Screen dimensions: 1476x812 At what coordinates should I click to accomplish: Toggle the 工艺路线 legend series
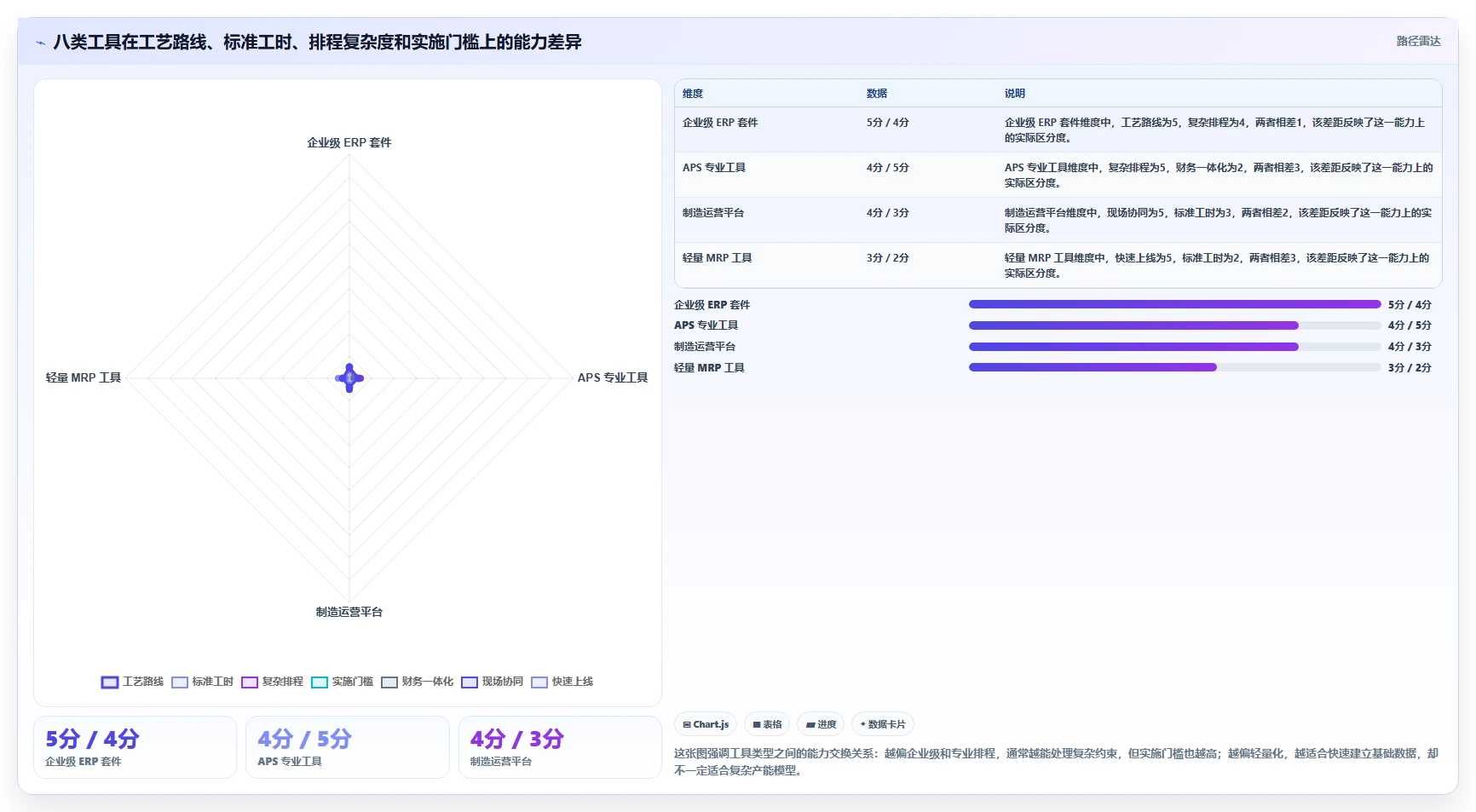(132, 682)
